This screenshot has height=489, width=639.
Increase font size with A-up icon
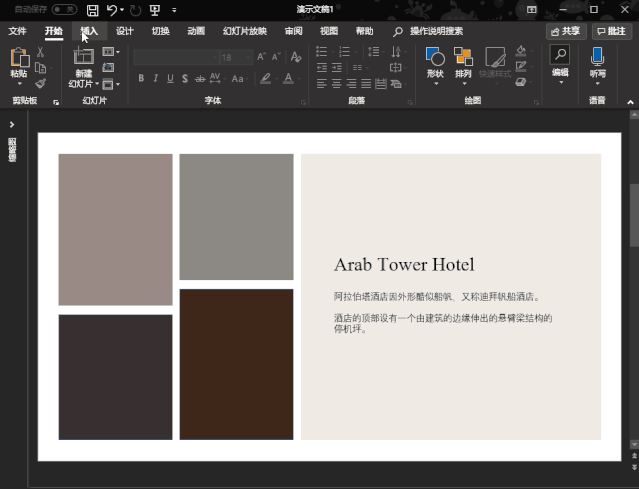coord(261,57)
